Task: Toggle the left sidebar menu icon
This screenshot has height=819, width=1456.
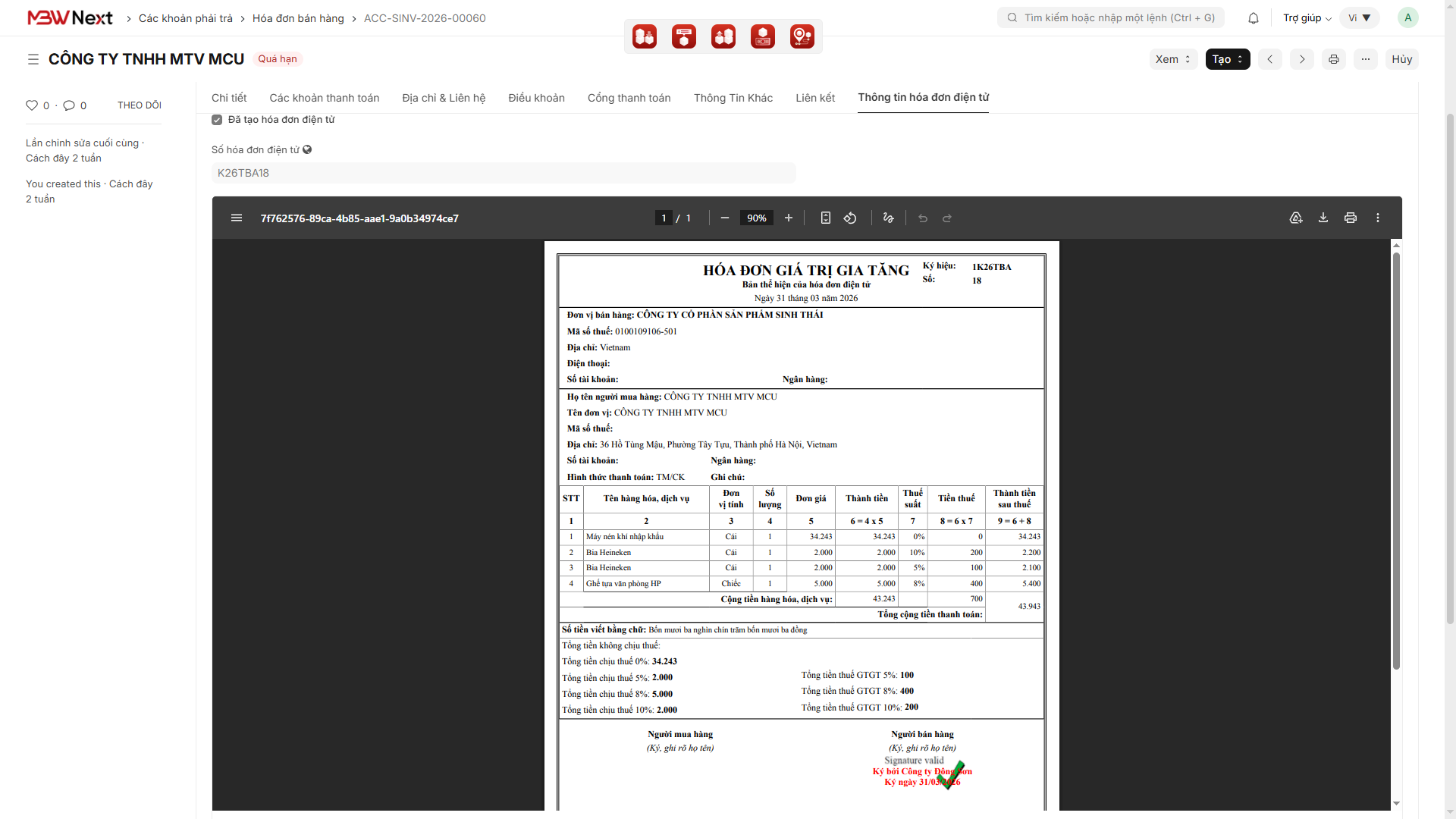Action: (x=33, y=59)
